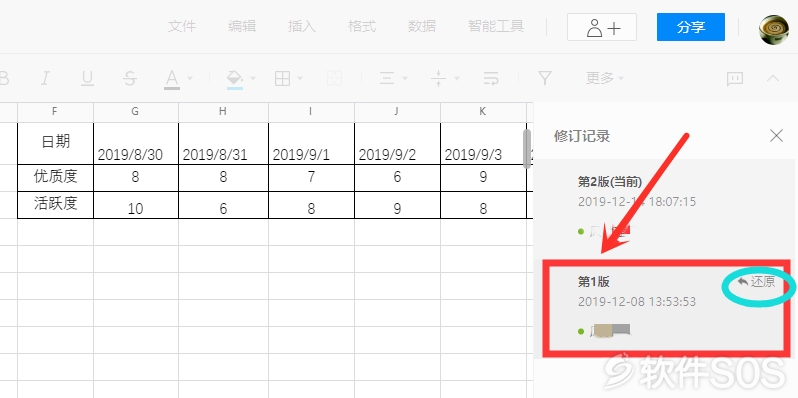Expand vertical alignment dropdown arrow

457,78
